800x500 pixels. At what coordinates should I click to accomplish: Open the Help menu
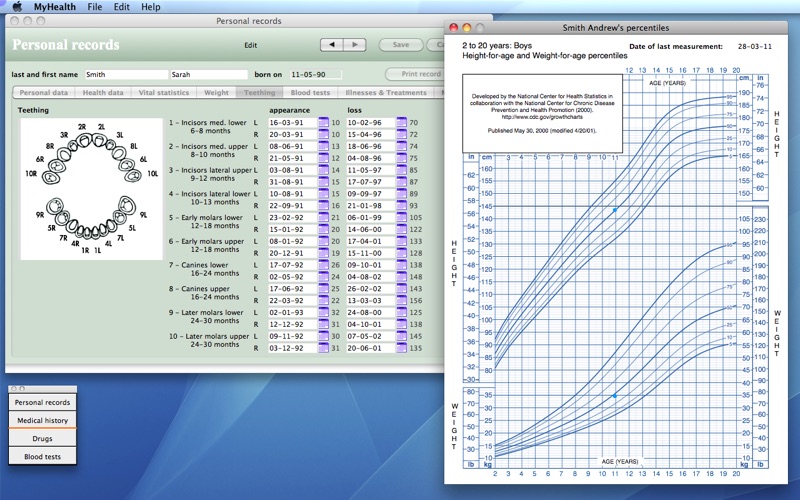[151, 7]
